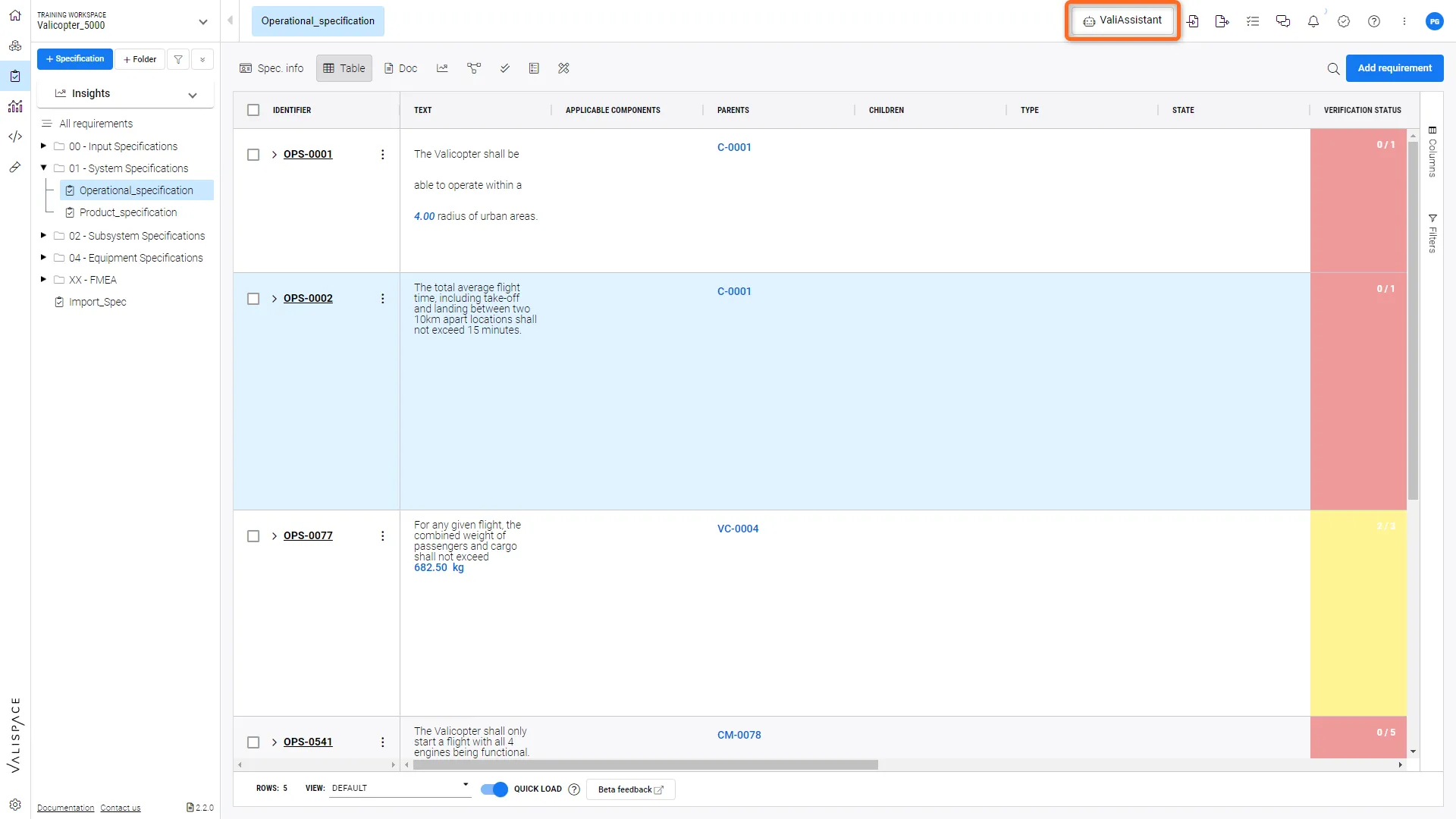
Task: Open the Insights dropdown
Action: pos(126,94)
